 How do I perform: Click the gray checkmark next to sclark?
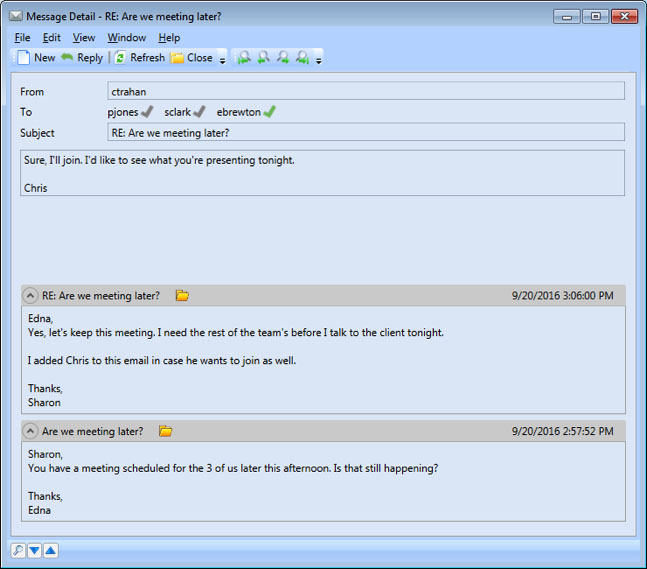pyautogui.click(x=199, y=111)
